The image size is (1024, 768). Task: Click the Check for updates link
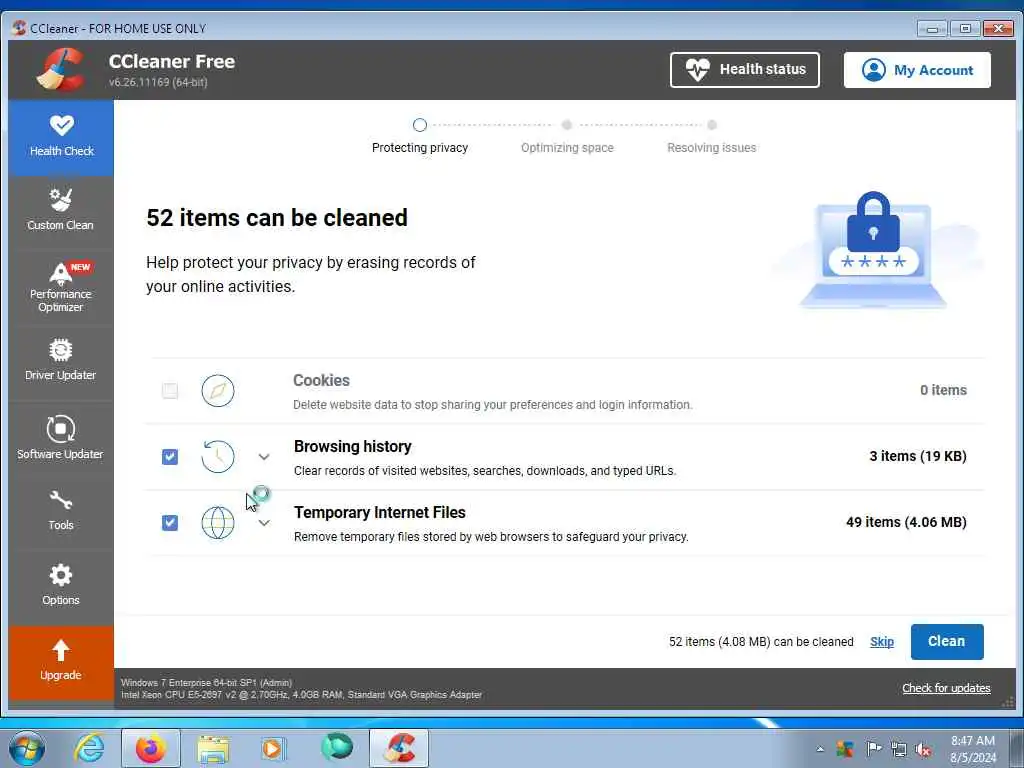946,688
